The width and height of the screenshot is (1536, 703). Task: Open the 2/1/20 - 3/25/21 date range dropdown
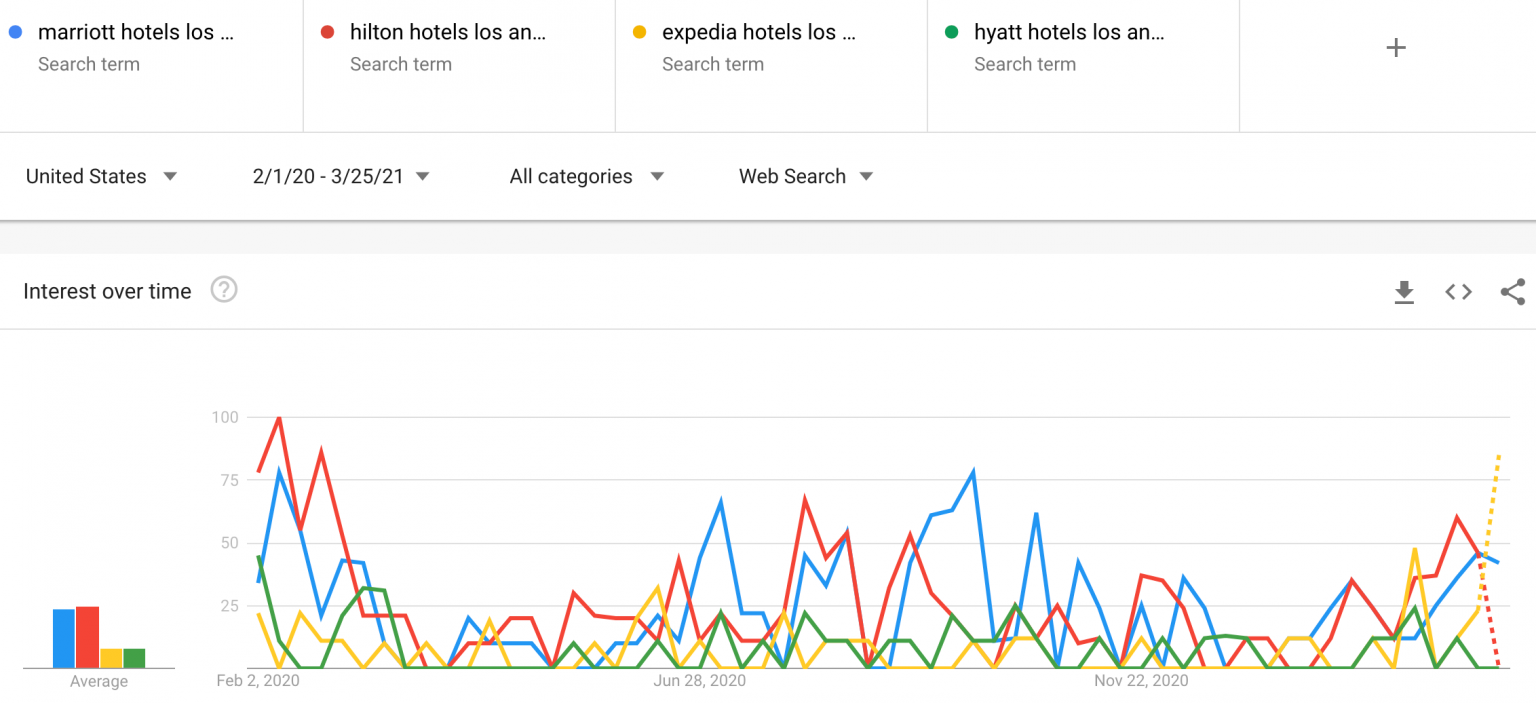coord(341,176)
